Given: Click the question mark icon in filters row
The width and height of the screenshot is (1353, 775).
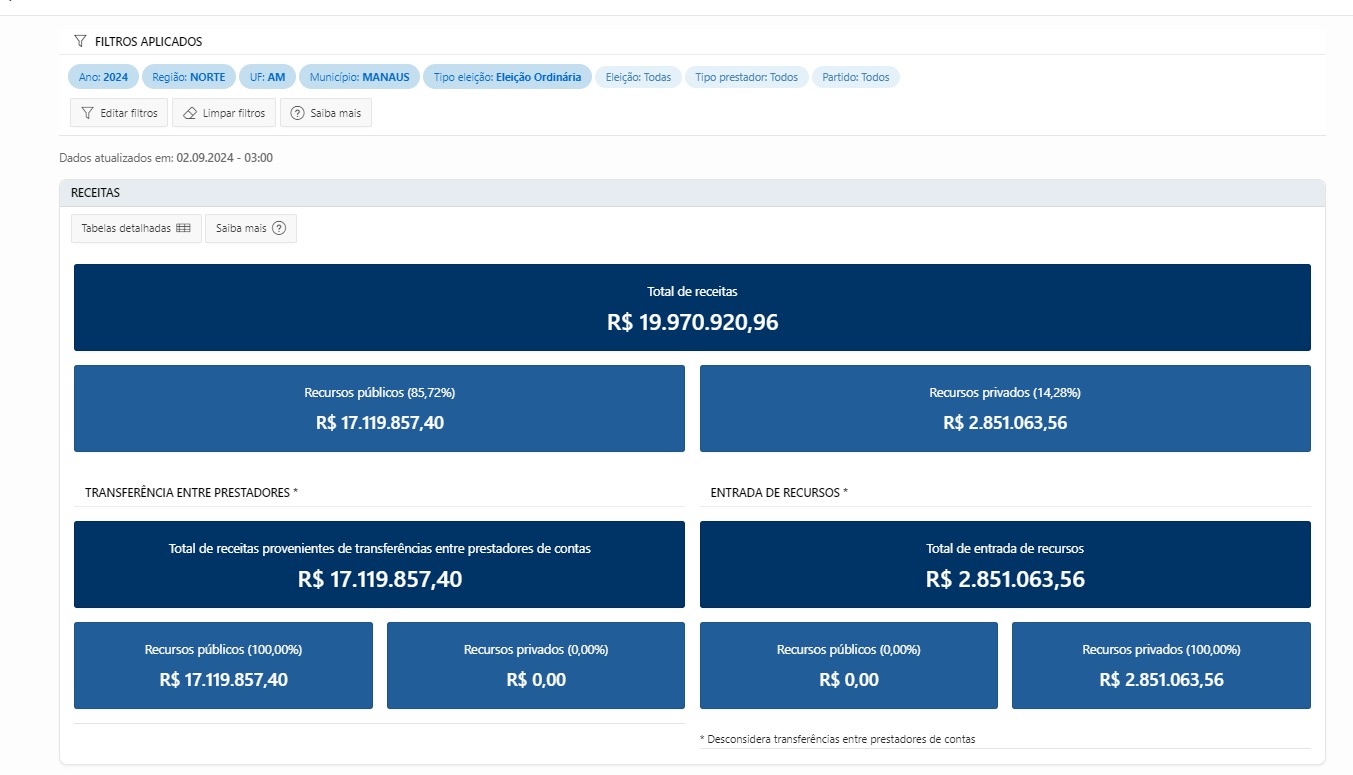Looking at the screenshot, I should pos(297,113).
